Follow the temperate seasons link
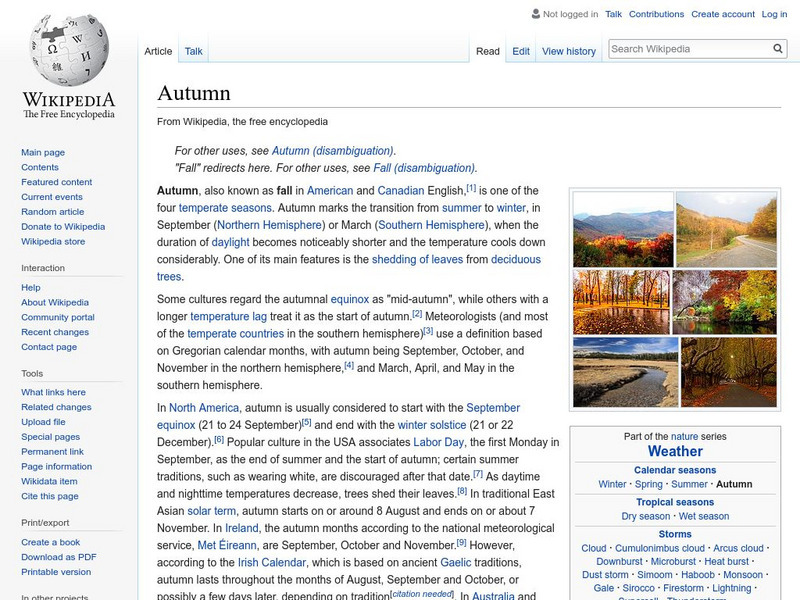 (225, 208)
